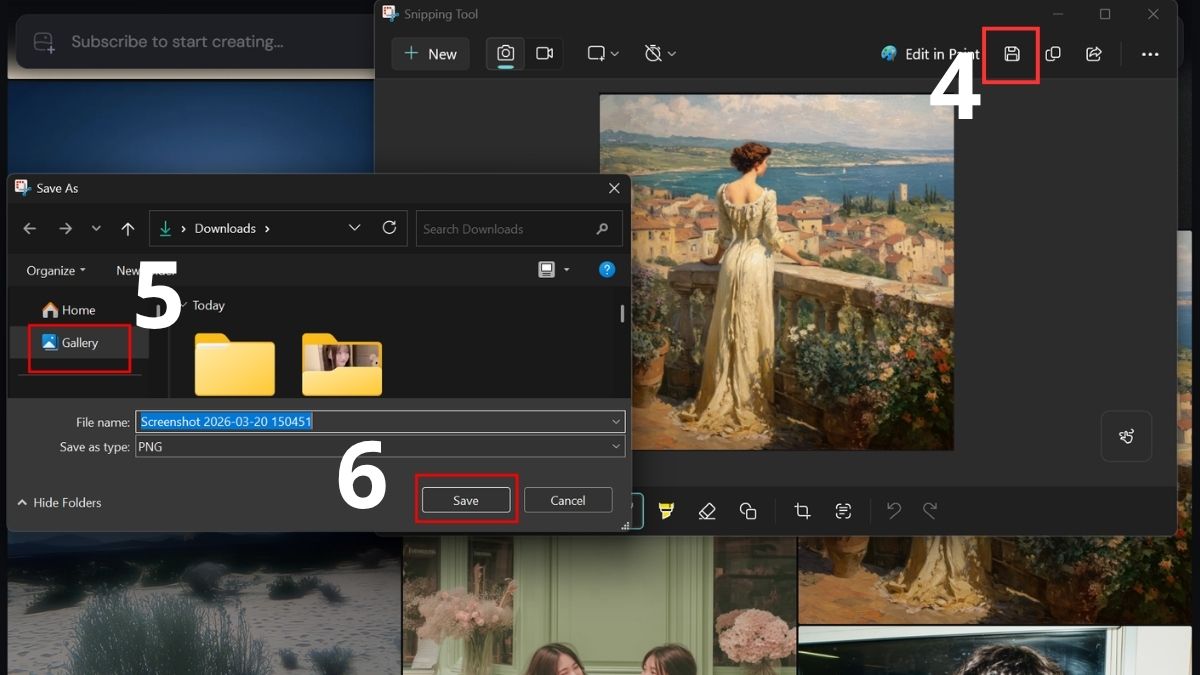Open the snip delay timer dropdown

coord(660,54)
